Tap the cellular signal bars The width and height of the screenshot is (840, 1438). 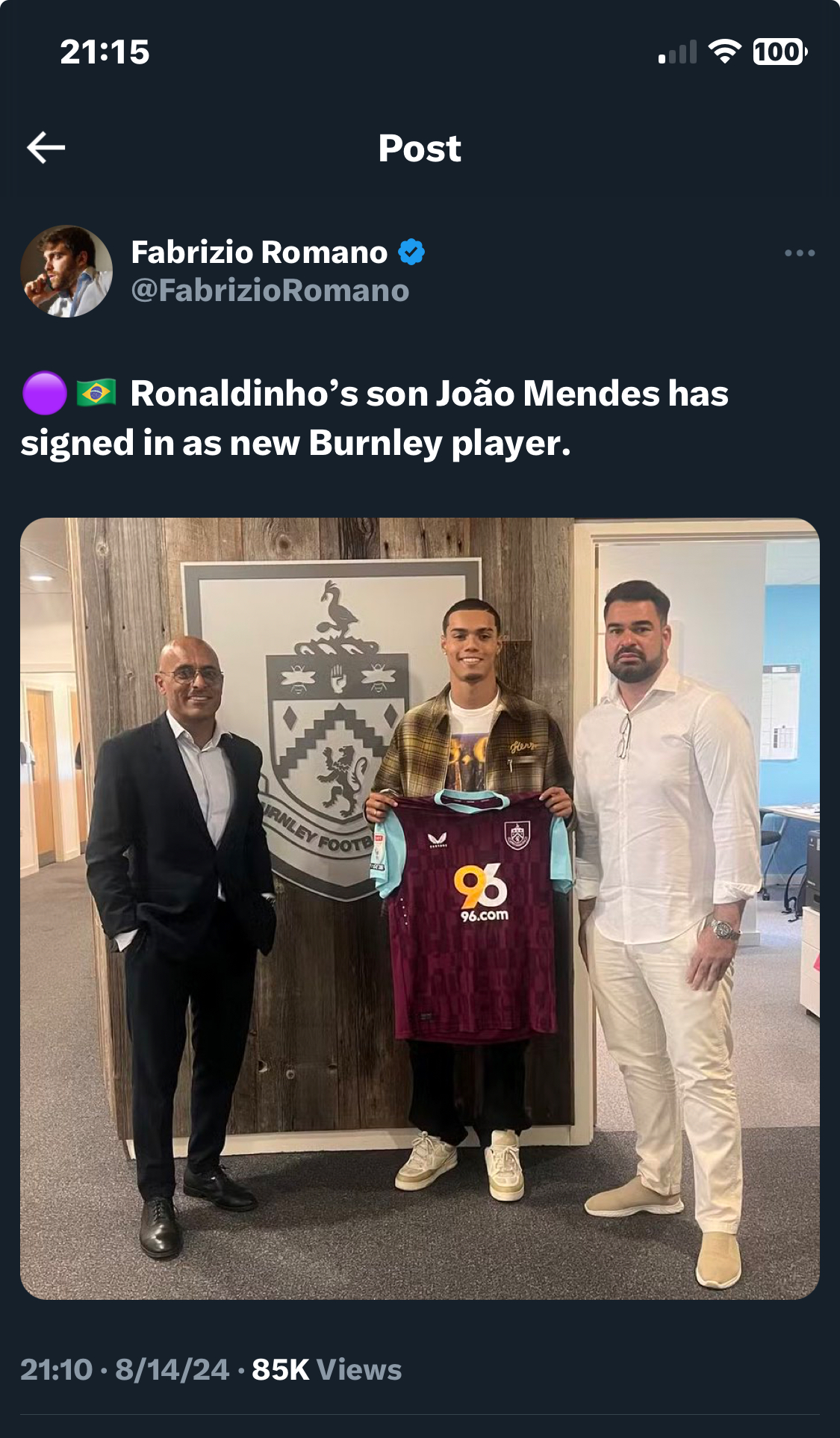pos(677,52)
